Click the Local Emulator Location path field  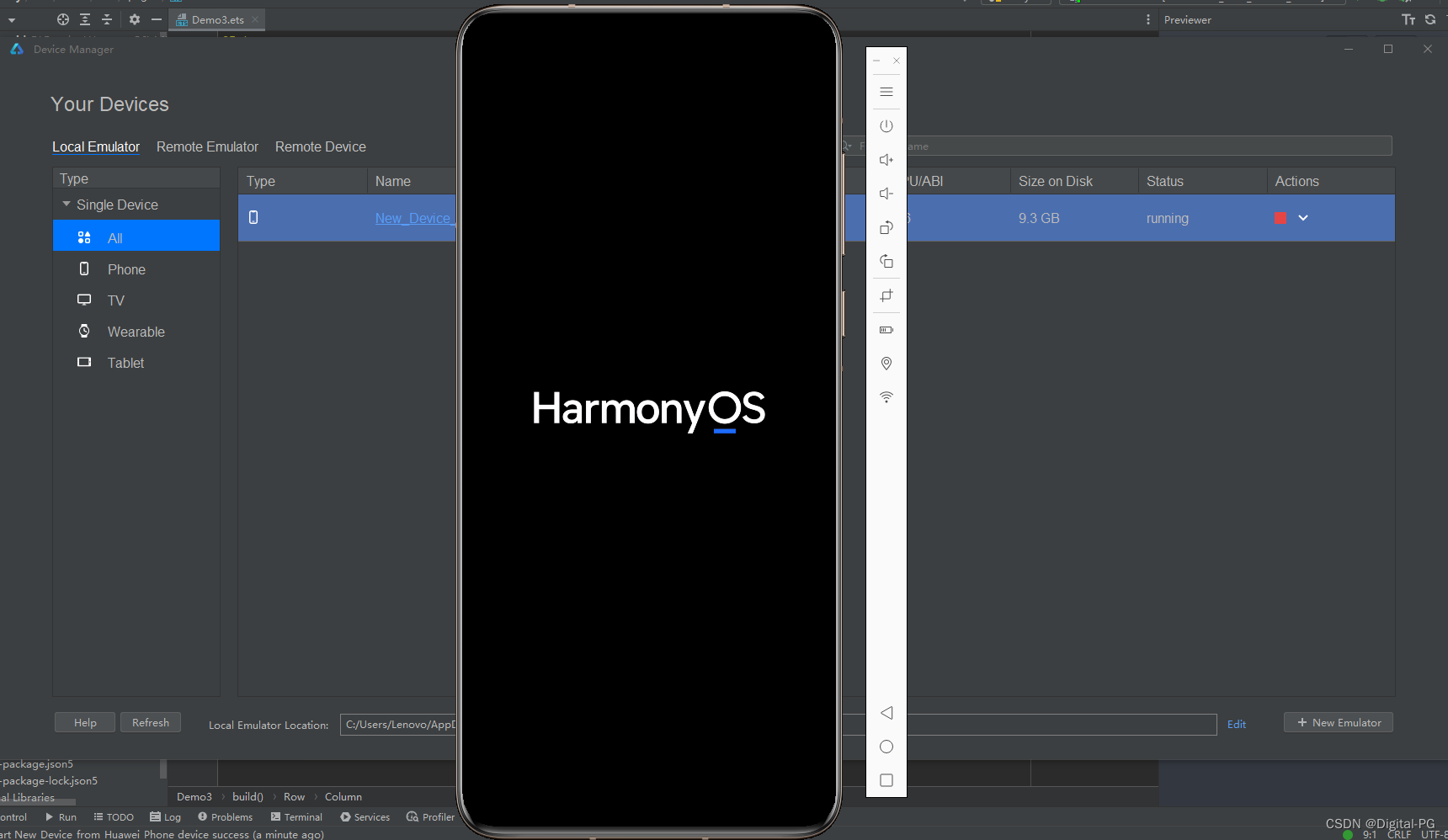[778, 724]
